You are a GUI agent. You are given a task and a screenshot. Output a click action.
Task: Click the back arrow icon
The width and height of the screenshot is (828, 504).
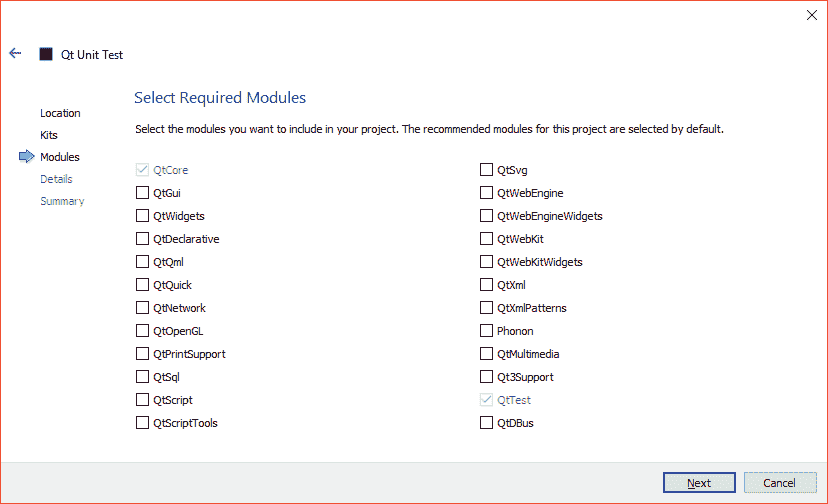pos(15,54)
